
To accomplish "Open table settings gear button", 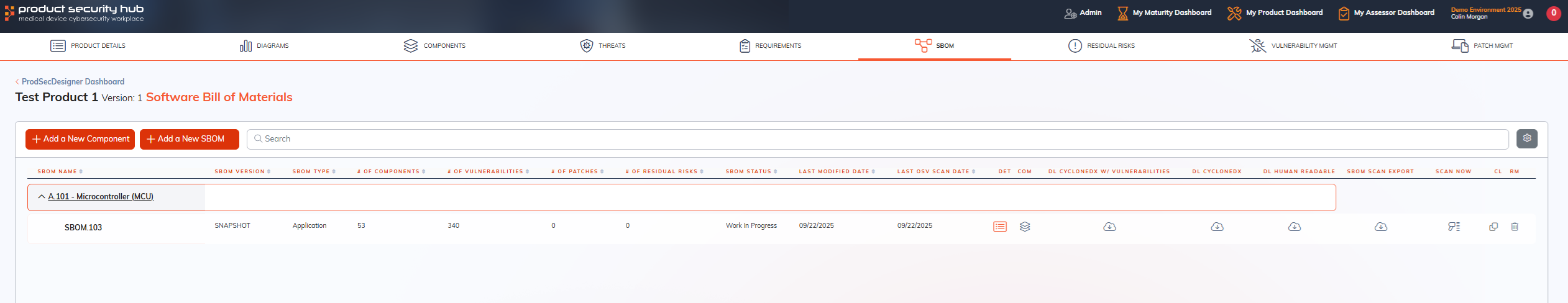I will (x=1527, y=138).
